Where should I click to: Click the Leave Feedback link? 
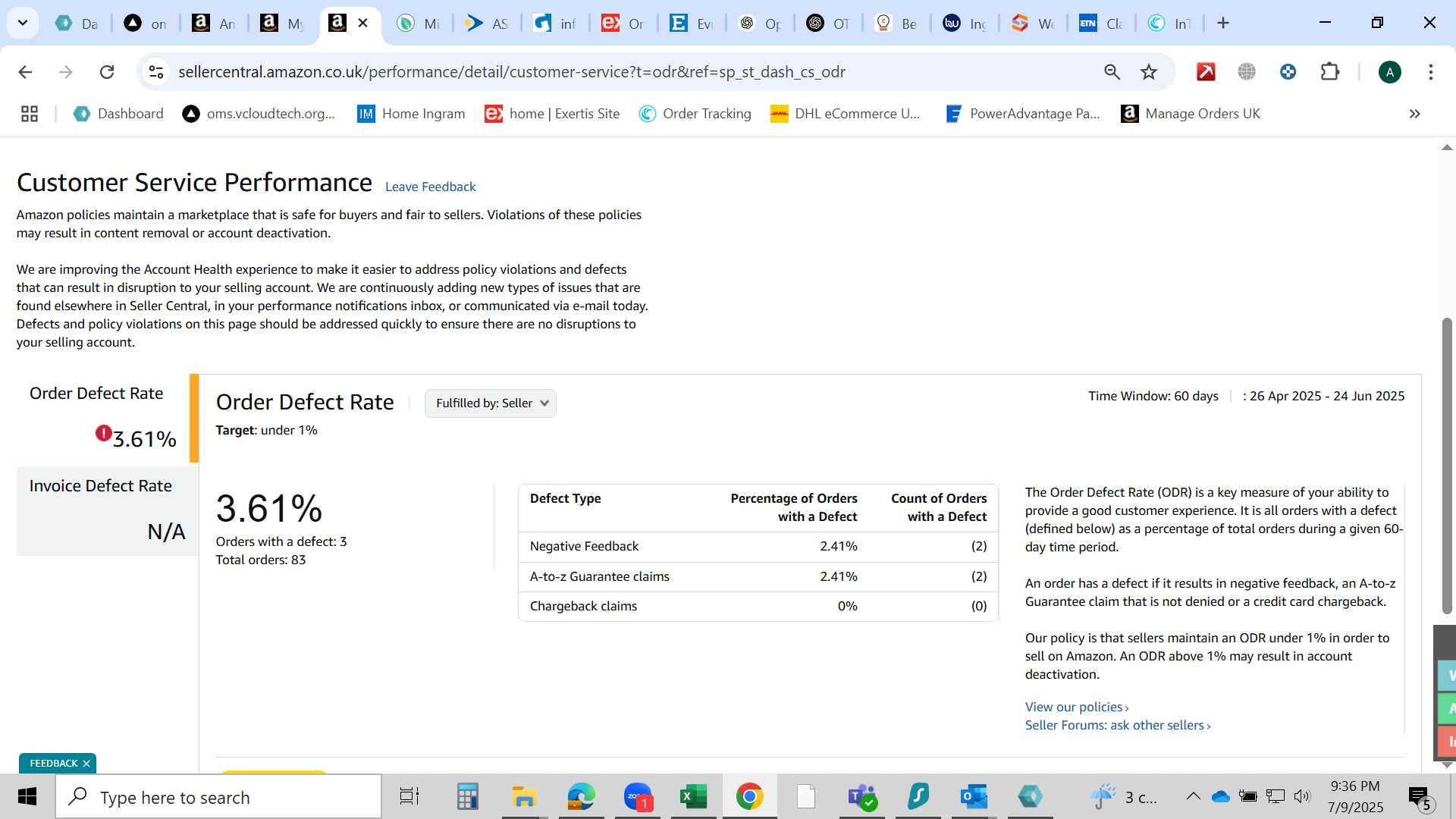tap(430, 187)
